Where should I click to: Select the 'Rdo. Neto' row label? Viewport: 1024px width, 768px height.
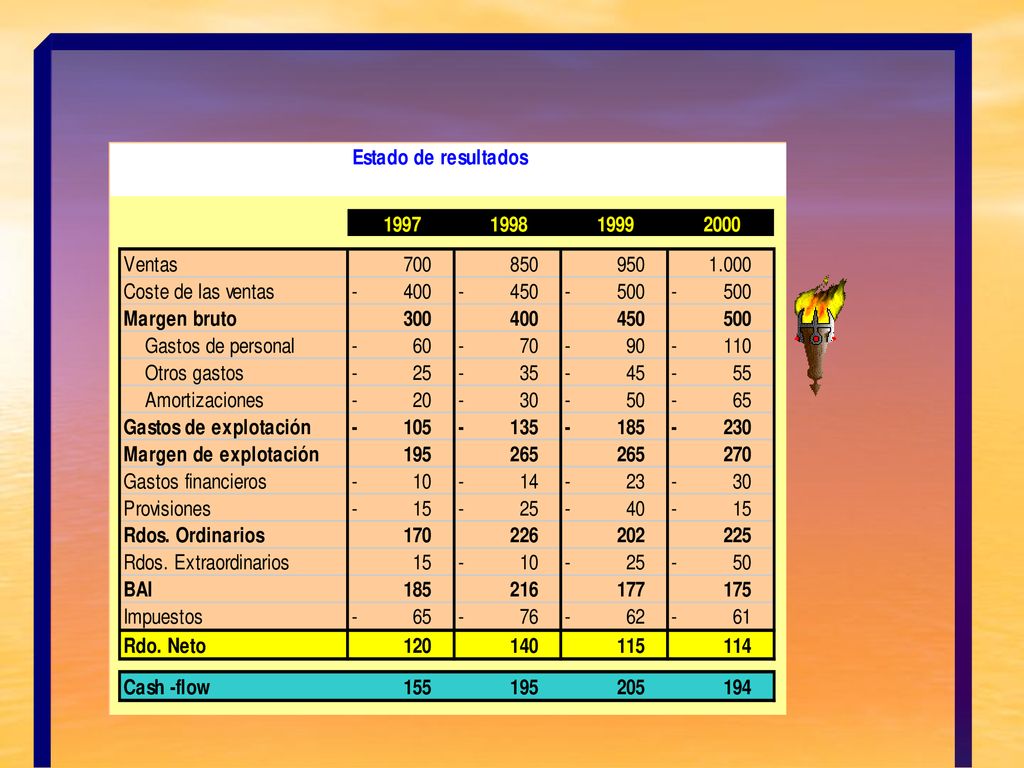[x=165, y=646]
